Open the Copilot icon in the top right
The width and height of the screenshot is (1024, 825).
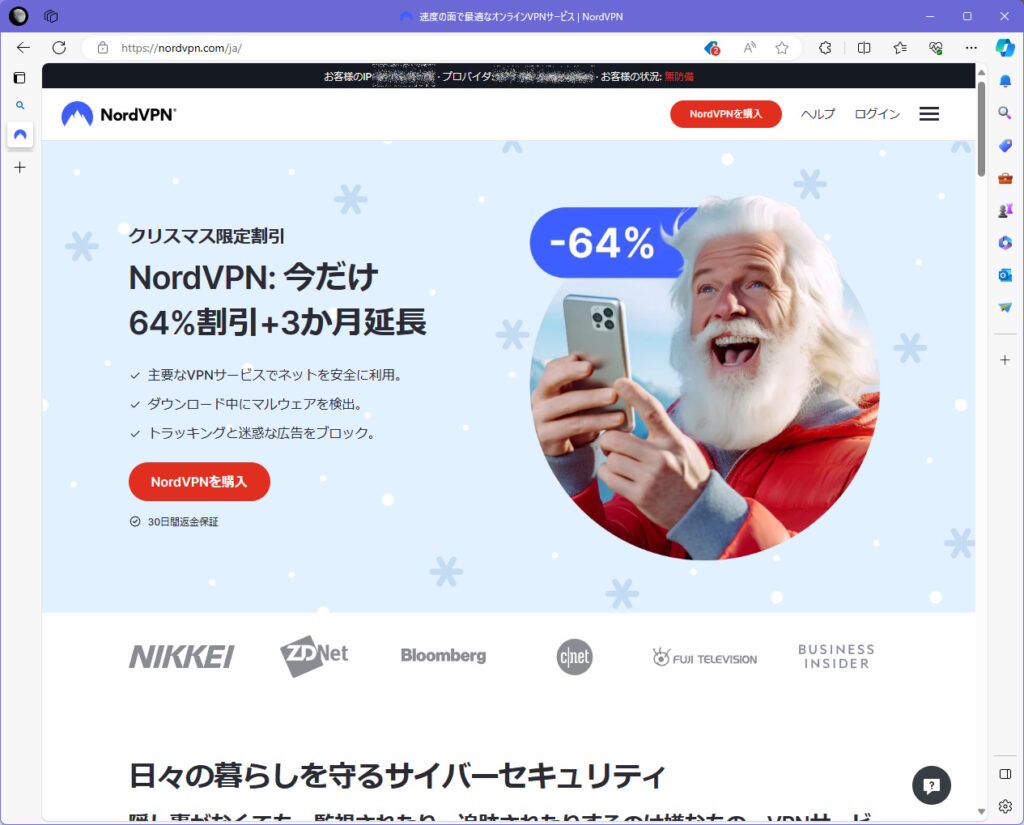click(x=1005, y=48)
